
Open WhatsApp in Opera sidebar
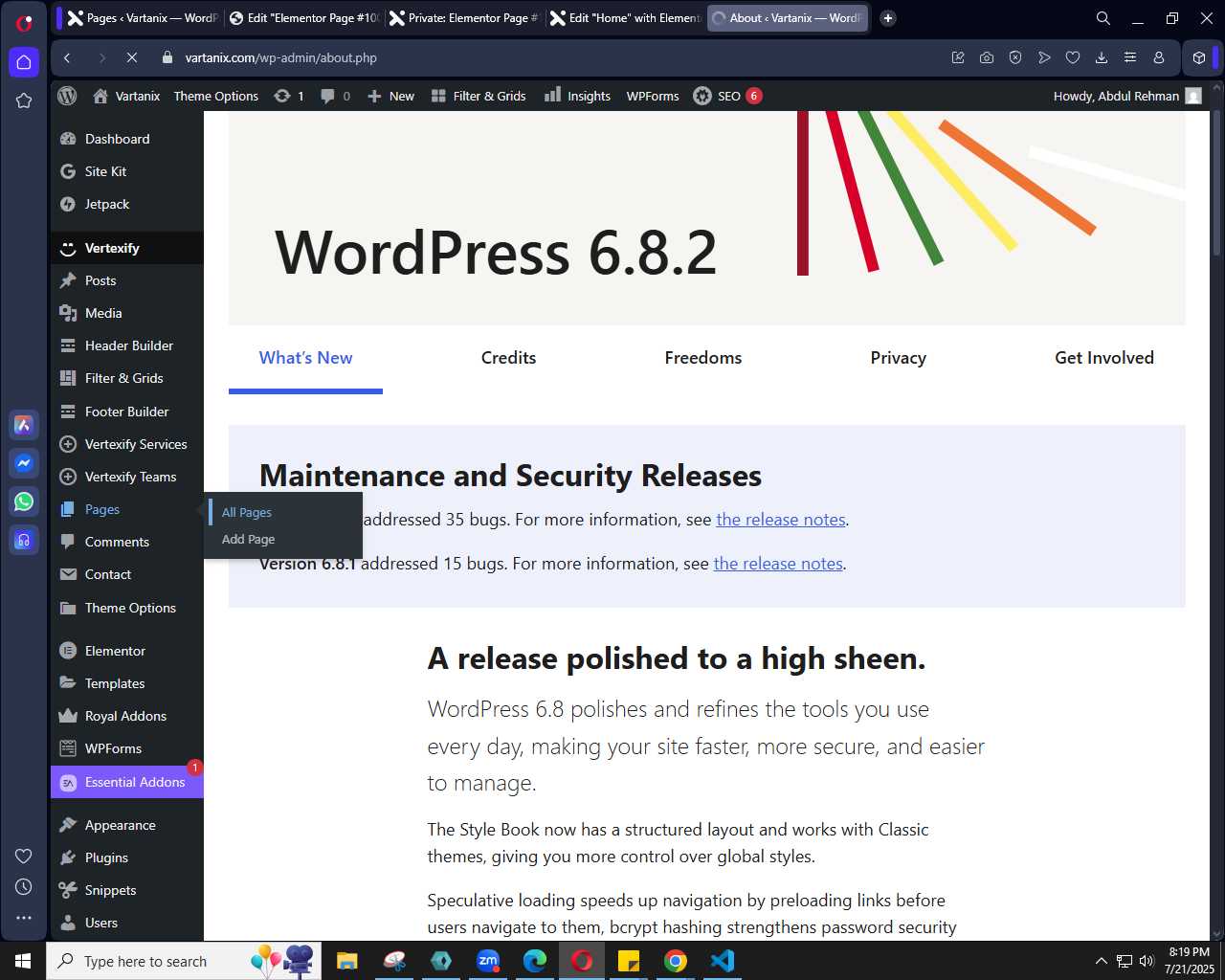24,501
